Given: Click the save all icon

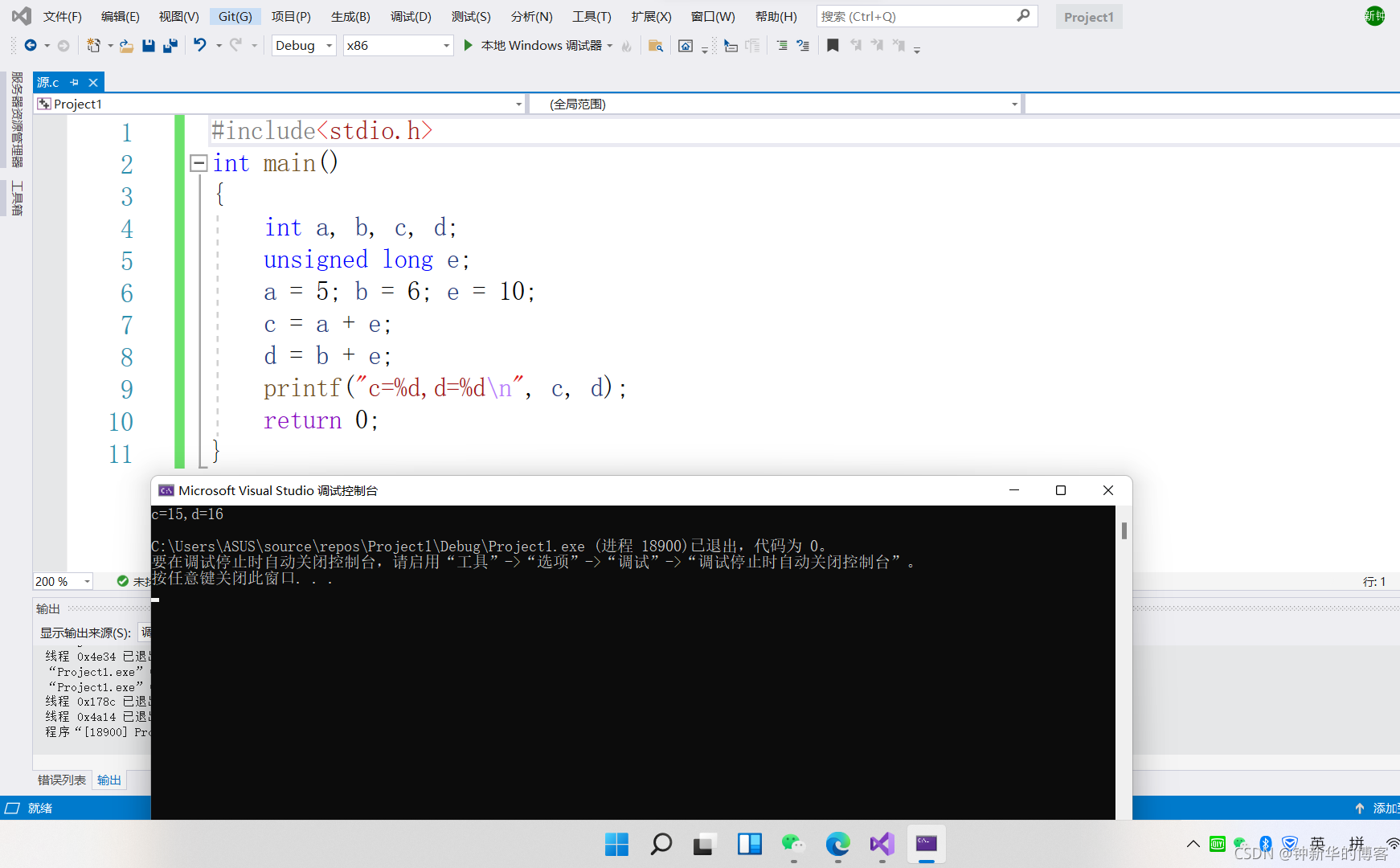Looking at the screenshot, I should point(170,46).
